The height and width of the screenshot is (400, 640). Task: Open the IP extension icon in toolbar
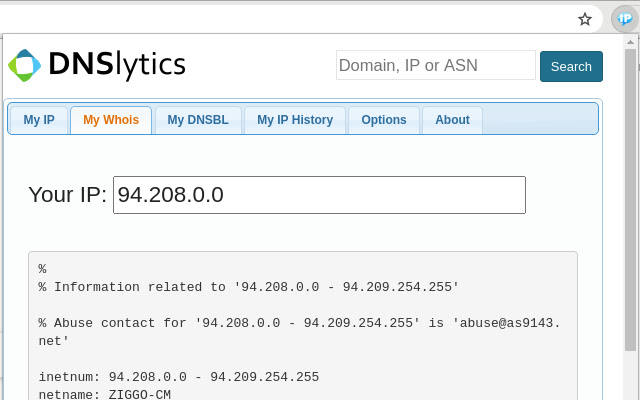click(x=624, y=19)
